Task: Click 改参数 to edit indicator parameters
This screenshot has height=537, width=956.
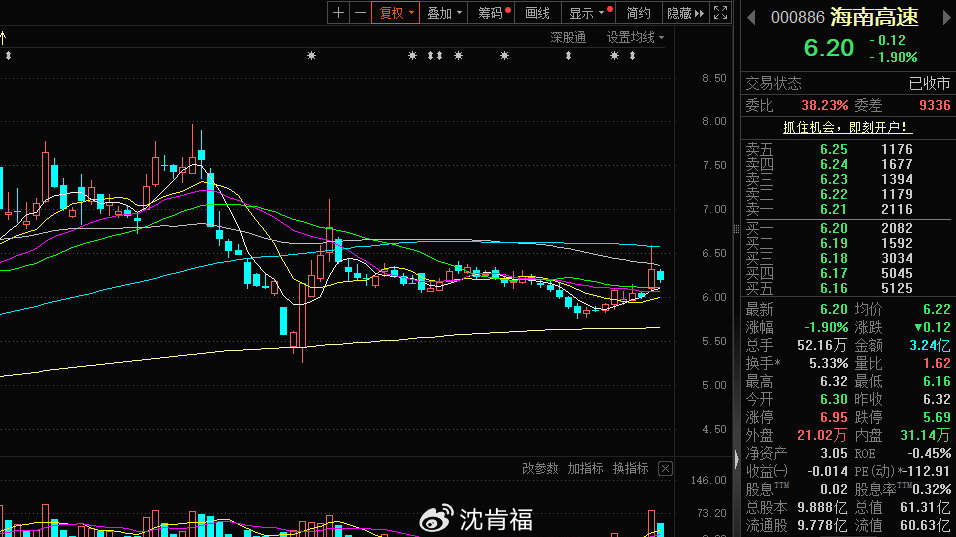Action: (540, 469)
